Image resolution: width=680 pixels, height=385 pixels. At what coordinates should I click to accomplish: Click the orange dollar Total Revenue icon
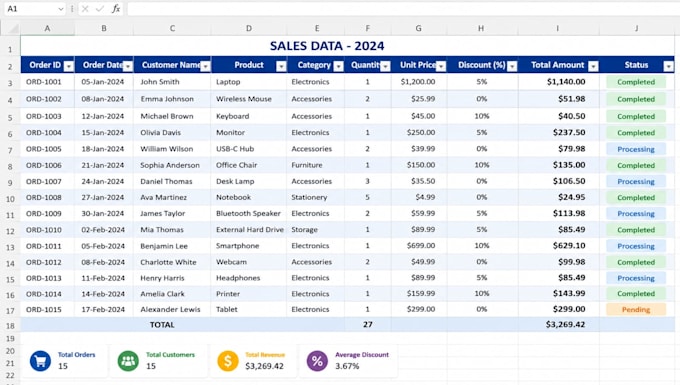point(228,361)
